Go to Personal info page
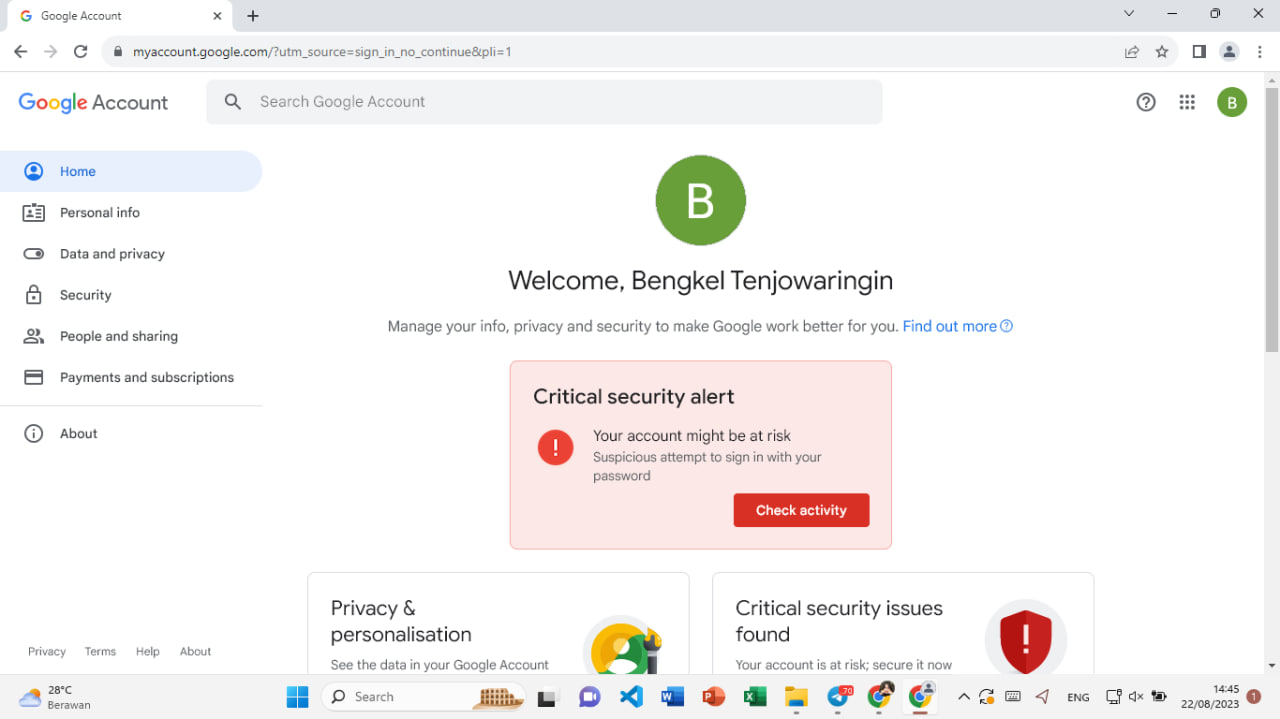This screenshot has width=1280, height=719. click(x=99, y=213)
